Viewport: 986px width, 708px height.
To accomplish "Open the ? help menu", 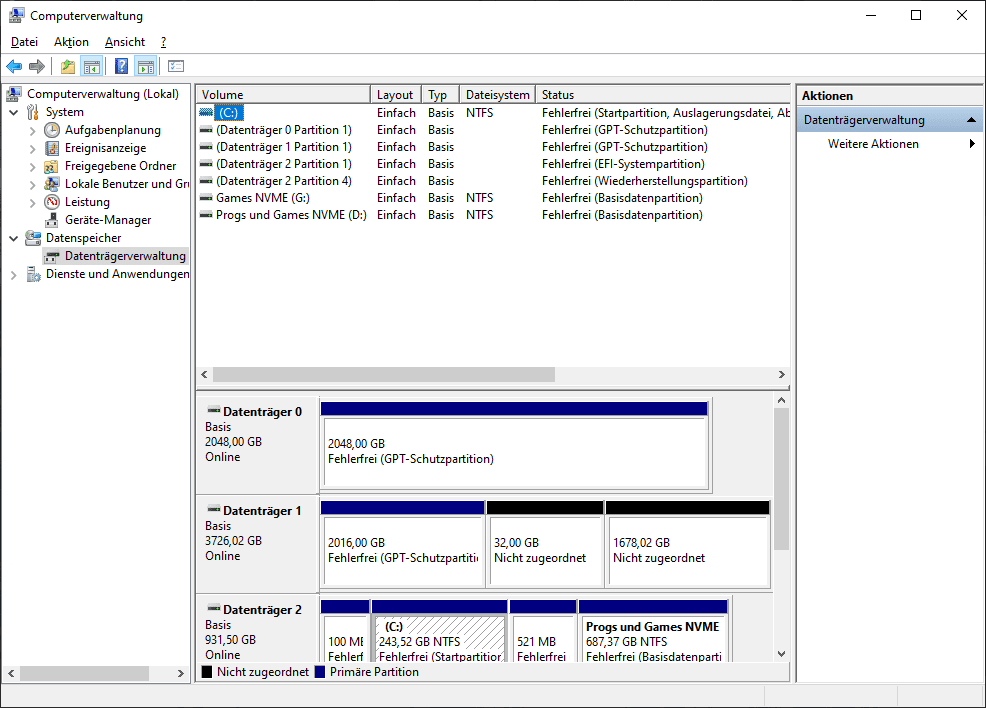I will point(163,42).
